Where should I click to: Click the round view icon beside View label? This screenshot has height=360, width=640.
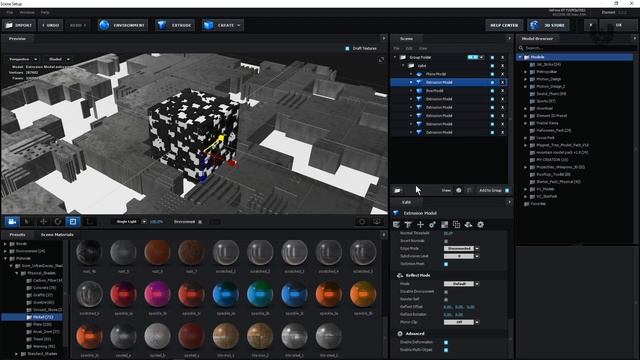tap(459, 190)
